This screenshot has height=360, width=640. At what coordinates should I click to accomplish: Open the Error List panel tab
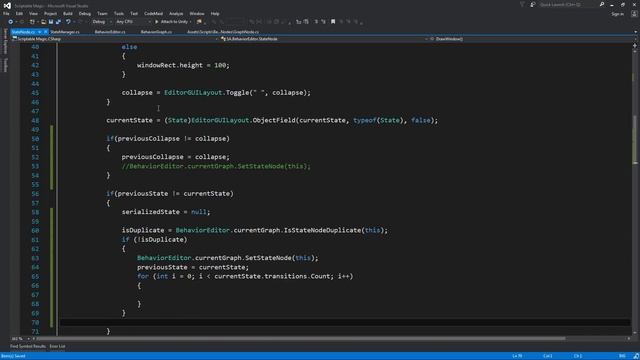pos(58,347)
